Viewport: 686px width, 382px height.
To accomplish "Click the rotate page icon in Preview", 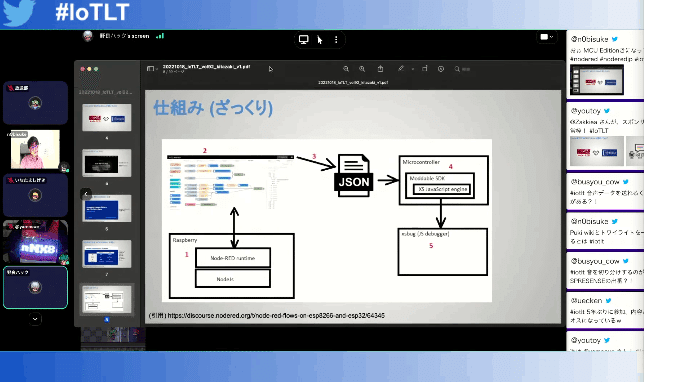I will pos(424,68).
